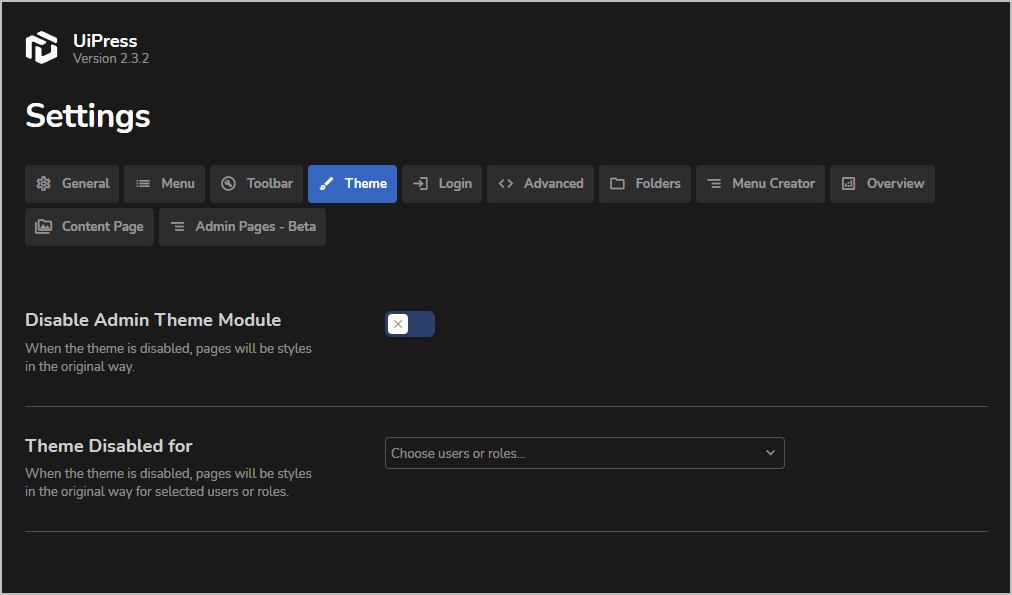Click the sign-in arrow icon on Login tab

point(420,184)
